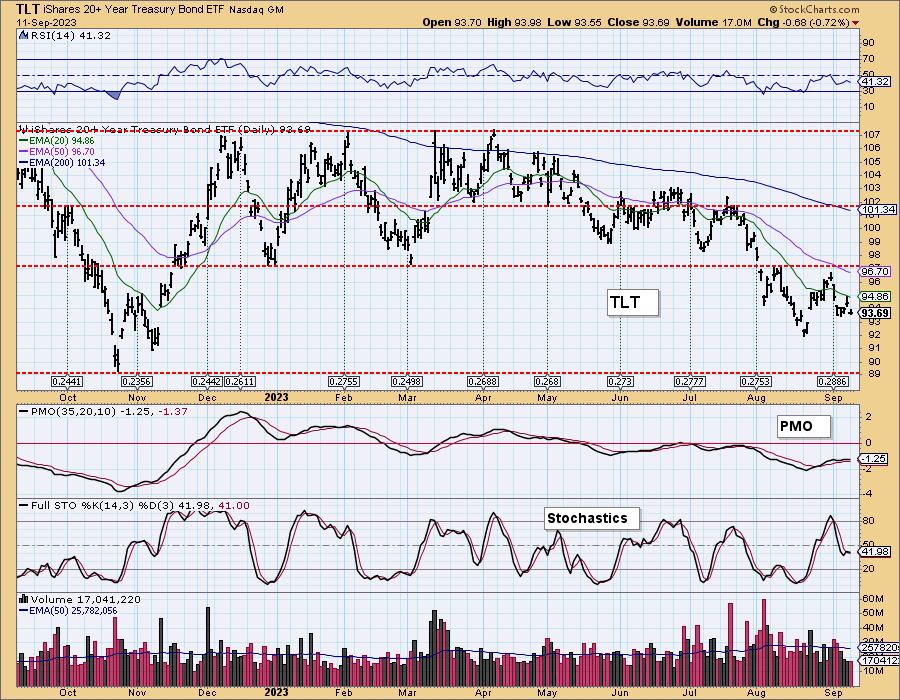Screen dimensions: 900x700
Task: Click the 94.86 price tag on right axis
Action: (876, 297)
